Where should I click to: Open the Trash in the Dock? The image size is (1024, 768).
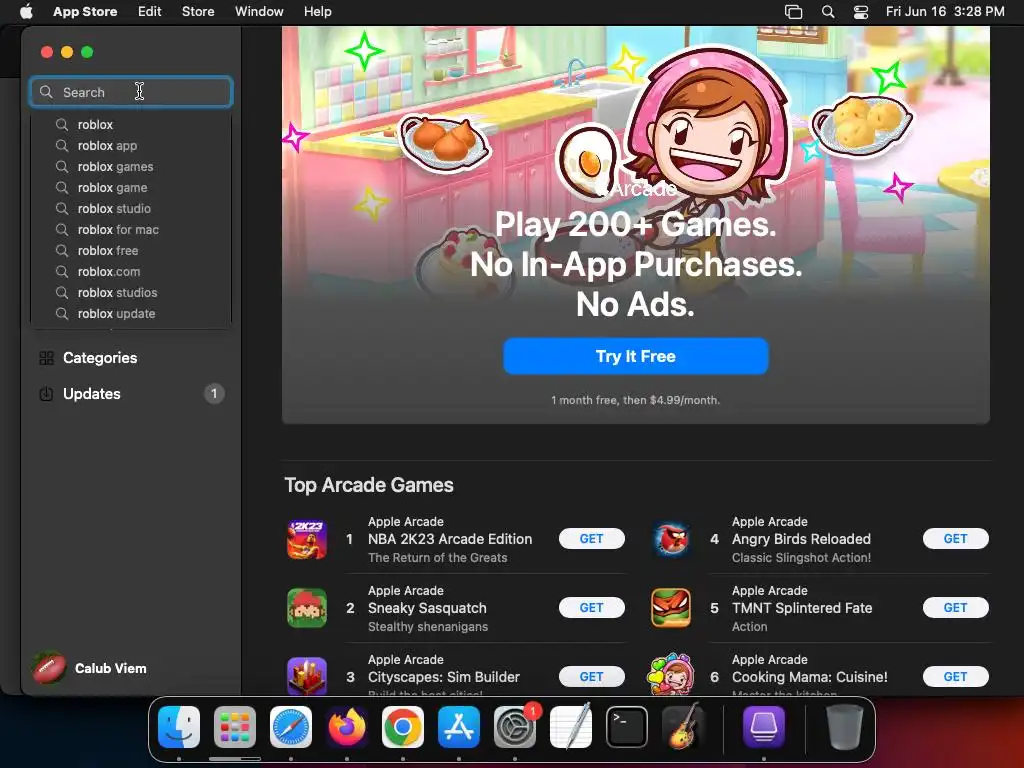point(844,727)
